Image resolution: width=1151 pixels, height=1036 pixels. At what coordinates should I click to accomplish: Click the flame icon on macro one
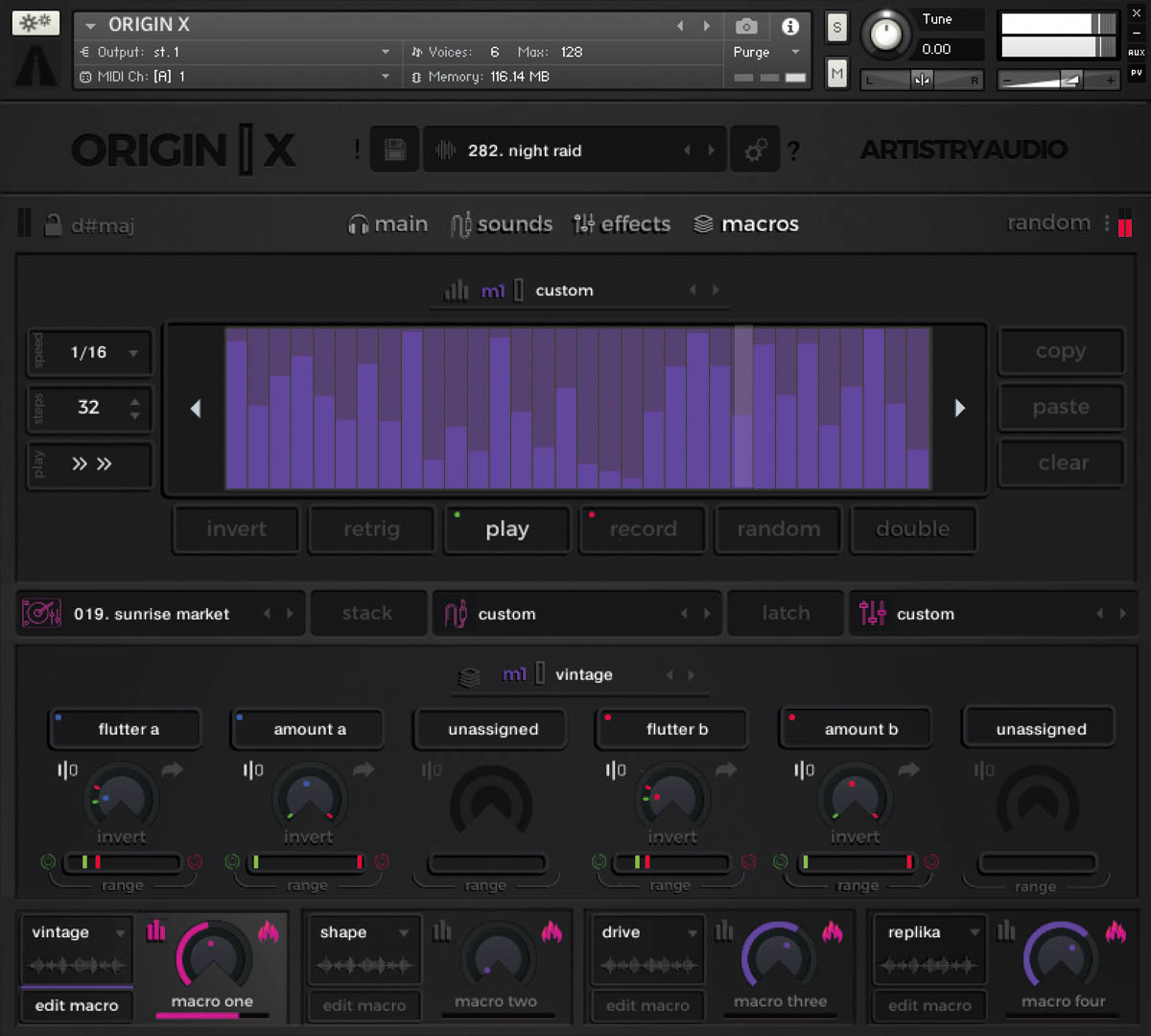(x=269, y=930)
